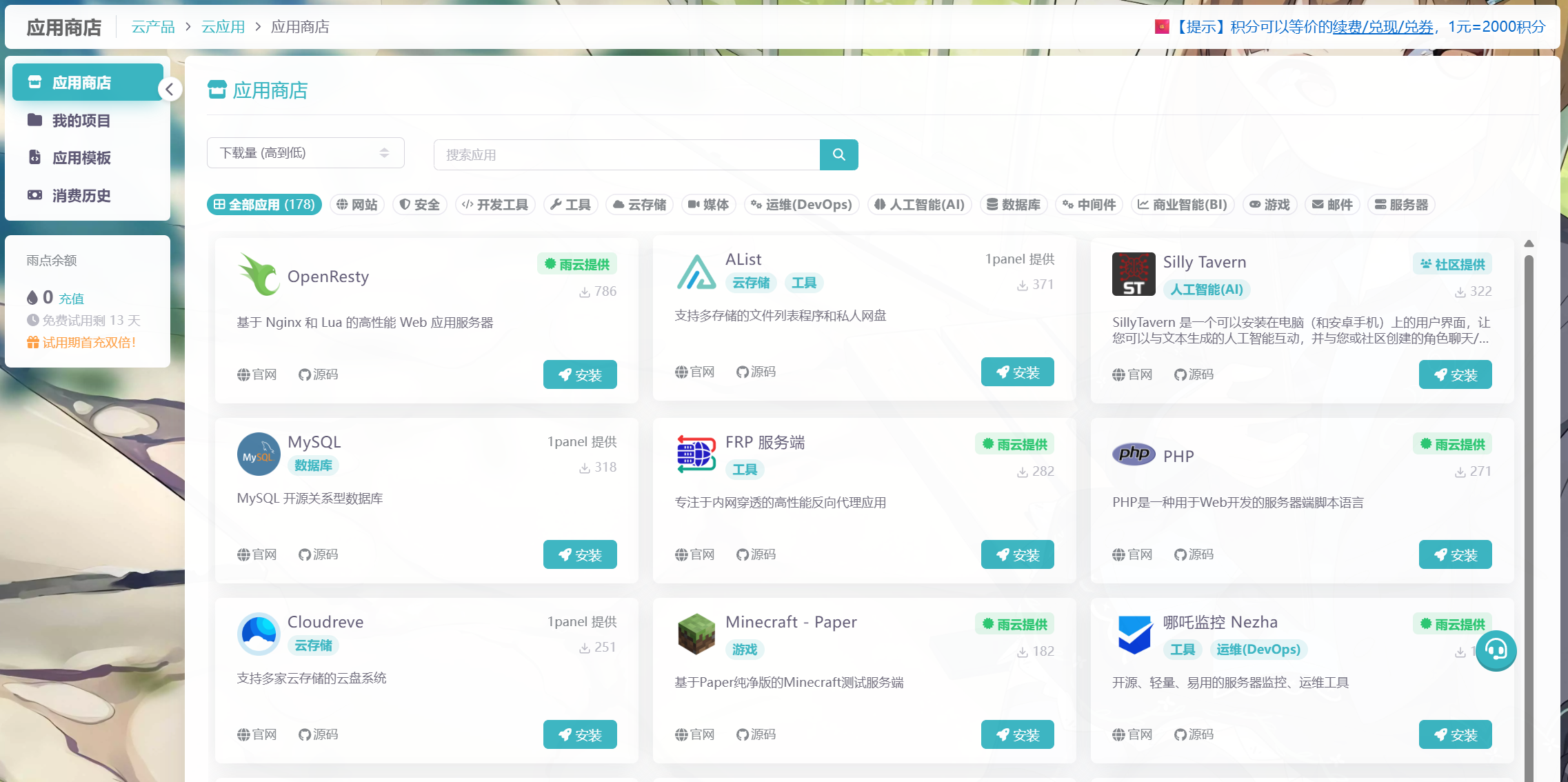
Task: Focus the 搜索应用 search field
Action: [627, 154]
